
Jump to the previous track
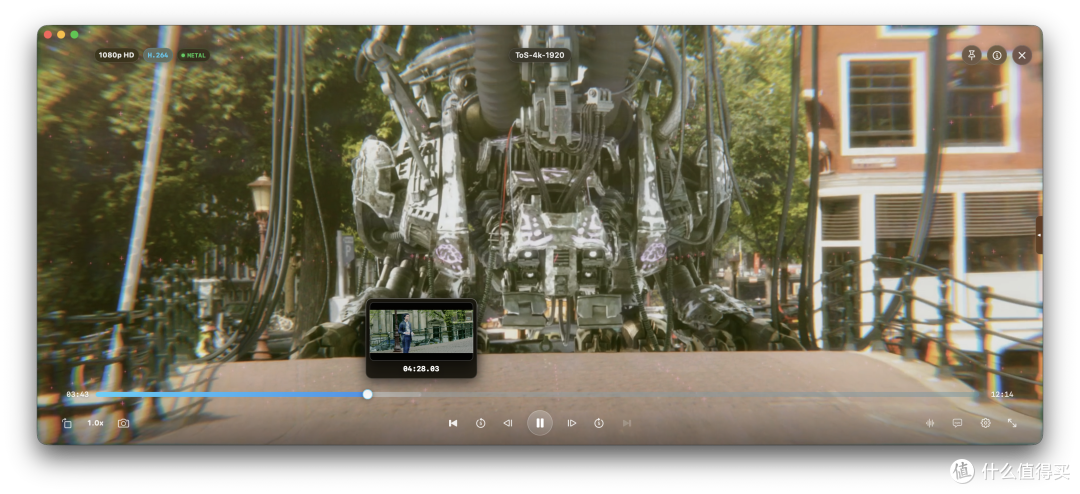pyautogui.click(x=453, y=423)
